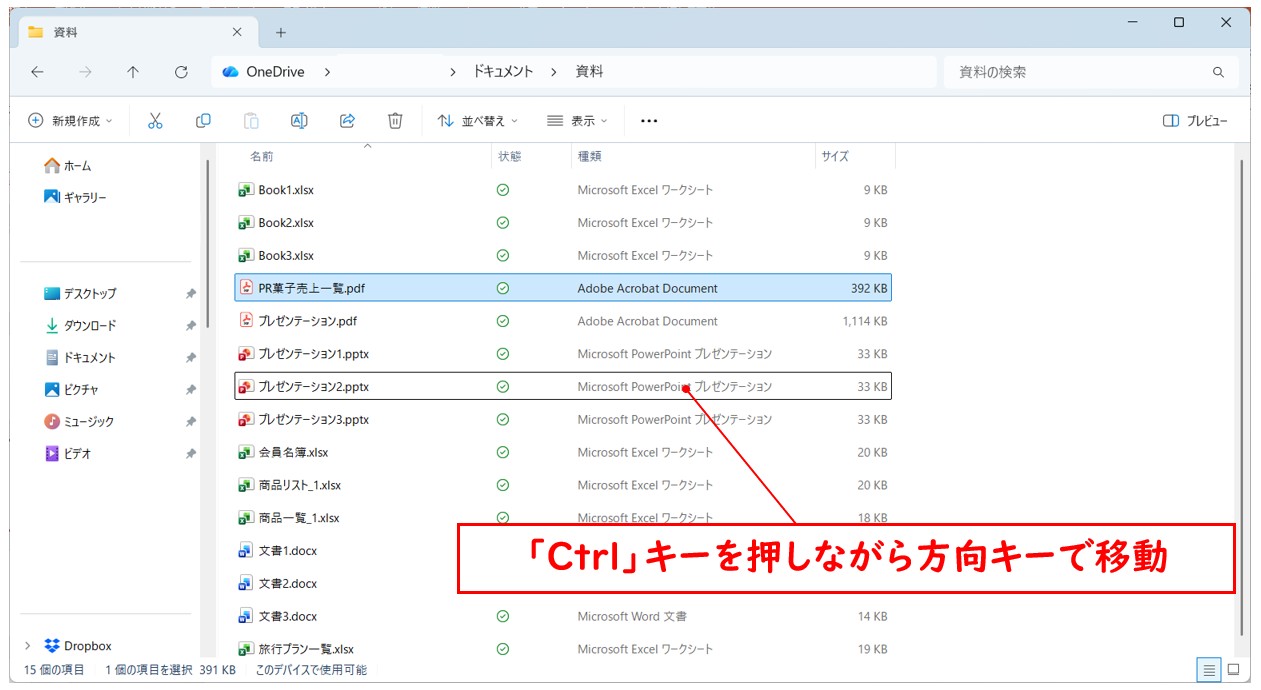Switch to large thumbnails via status bar icon
Screen dimensions: 1261x690
(1235, 671)
